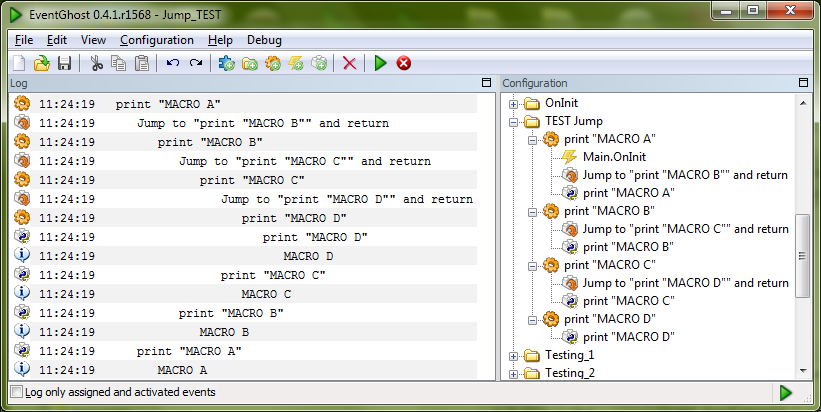The height and width of the screenshot is (412, 821).
Task: Expand the Testing_1 folder
Action: 514,356
